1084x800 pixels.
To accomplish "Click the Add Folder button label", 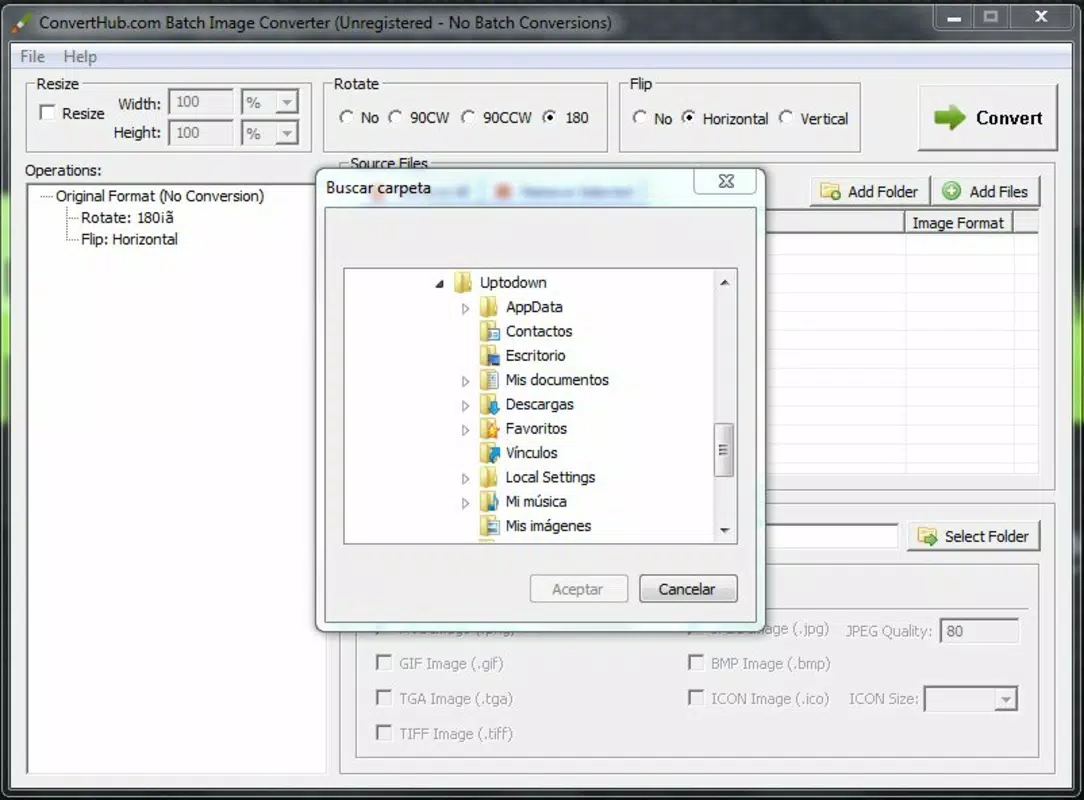I will click(883, 192).
